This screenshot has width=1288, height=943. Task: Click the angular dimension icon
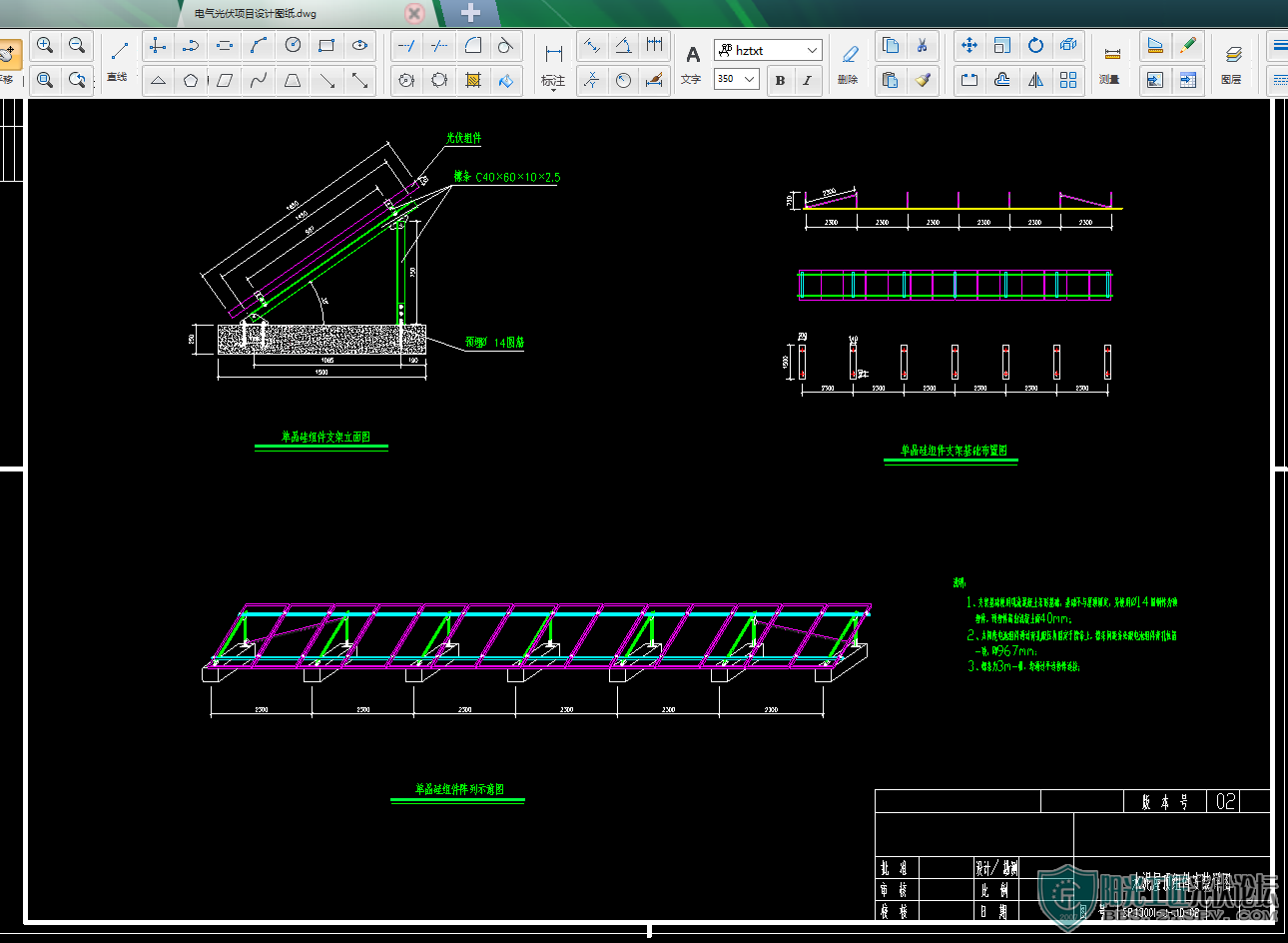coord(623,46)
